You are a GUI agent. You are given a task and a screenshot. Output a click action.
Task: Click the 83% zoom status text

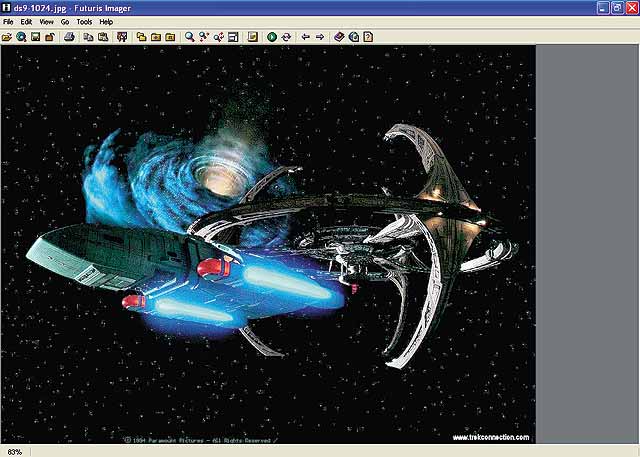15,452
